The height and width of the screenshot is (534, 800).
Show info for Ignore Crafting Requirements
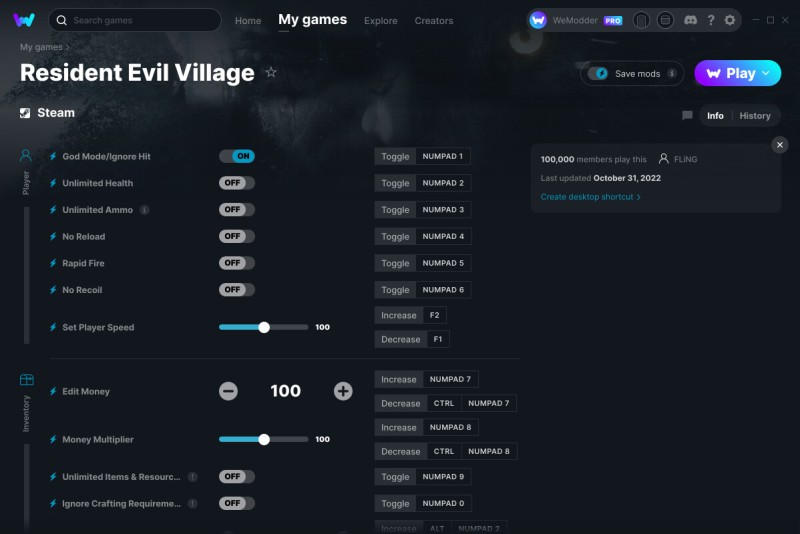pos(192,503)
